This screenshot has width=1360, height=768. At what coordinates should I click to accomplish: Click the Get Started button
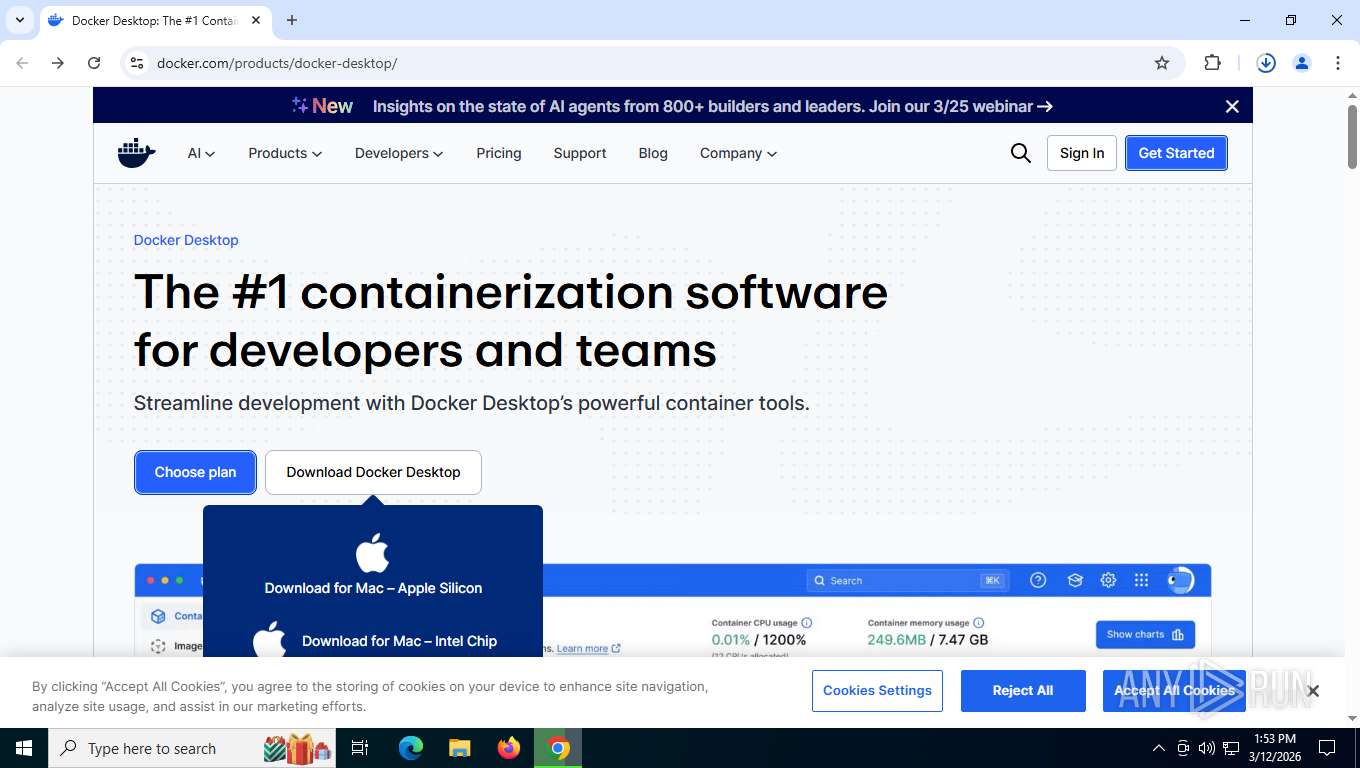[1176, 153]
